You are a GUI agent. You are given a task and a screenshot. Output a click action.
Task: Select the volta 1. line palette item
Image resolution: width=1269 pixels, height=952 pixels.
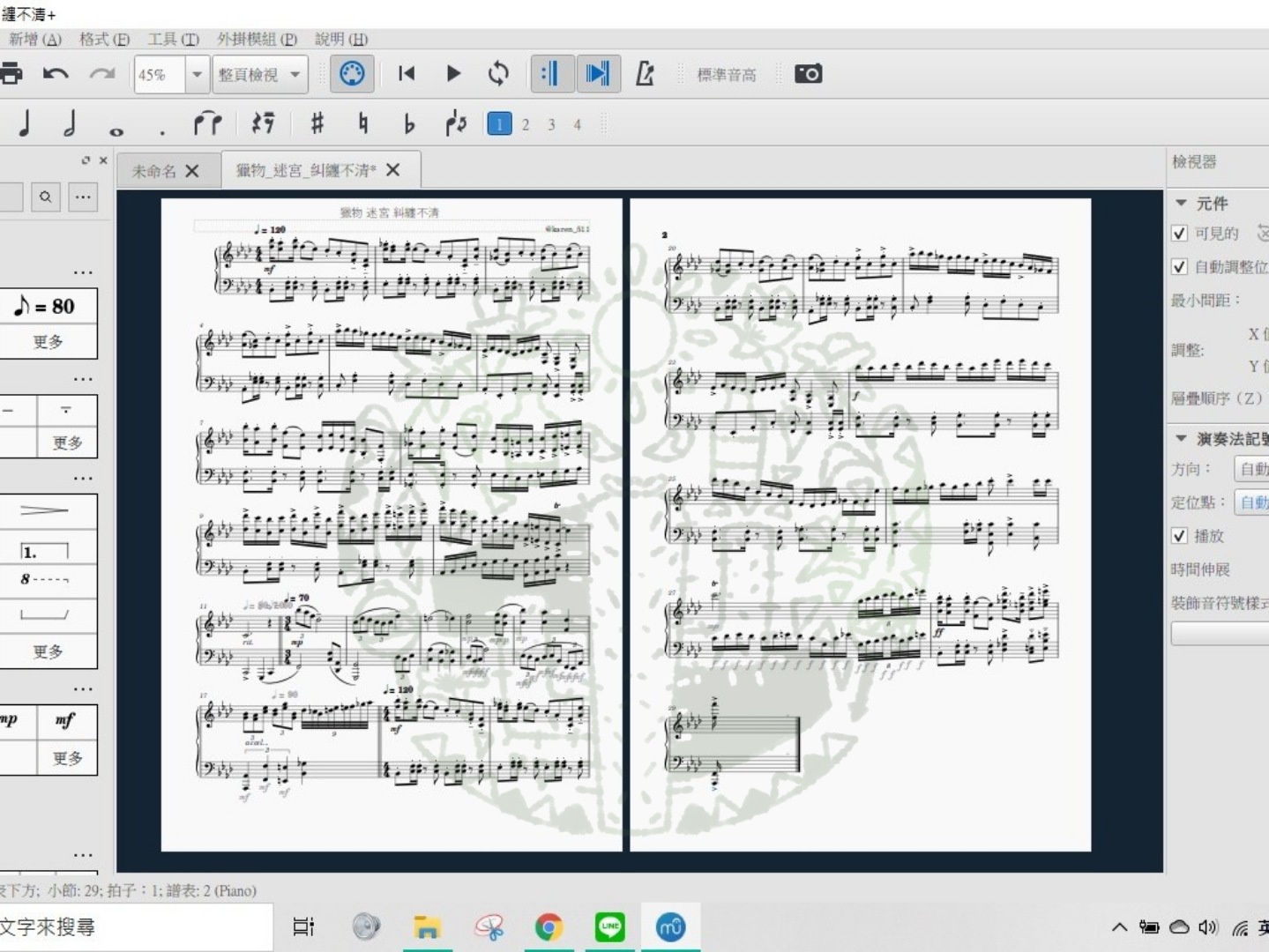point(44,551)
